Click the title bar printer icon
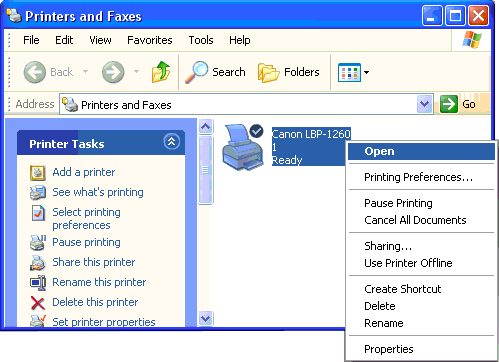The image size is (499, 362). [x=14, y=16]
